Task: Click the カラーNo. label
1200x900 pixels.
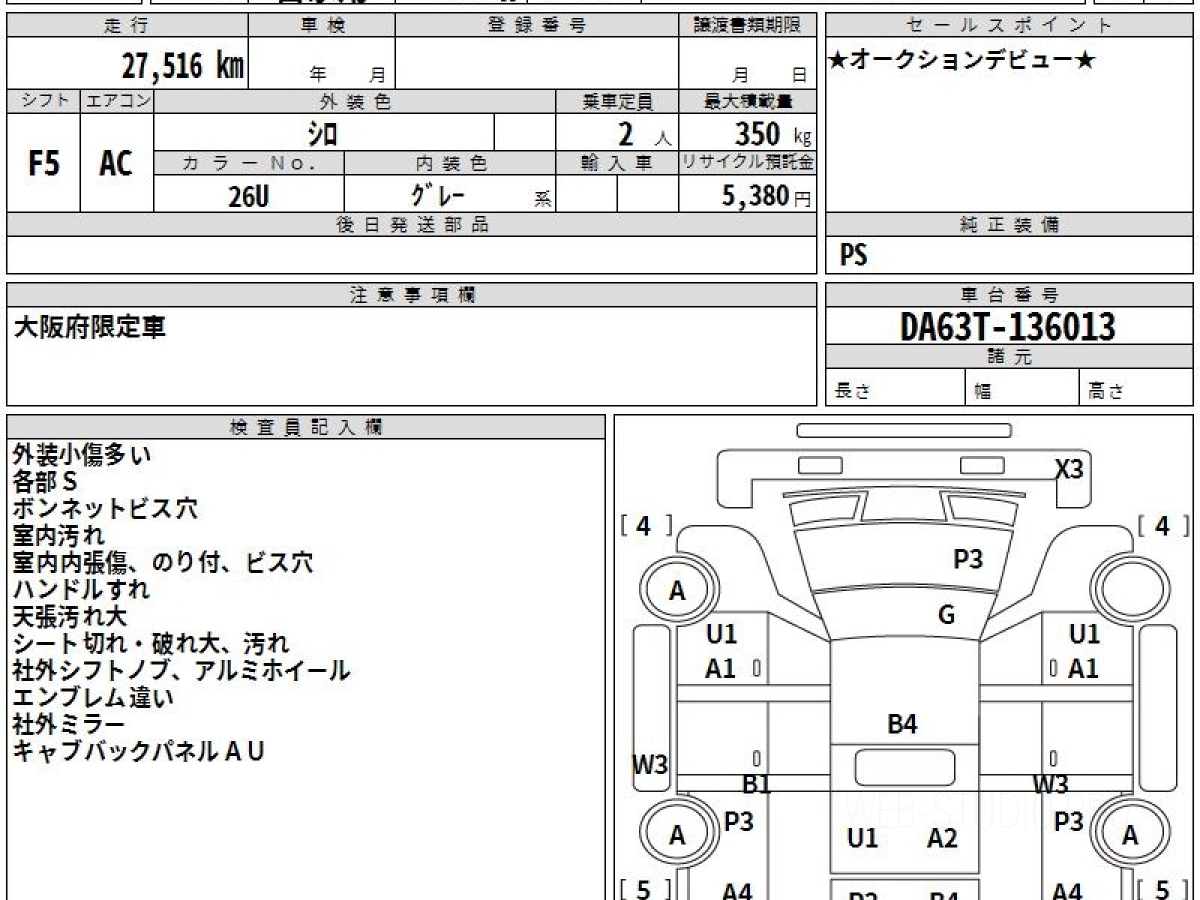Action: [249, 163]
